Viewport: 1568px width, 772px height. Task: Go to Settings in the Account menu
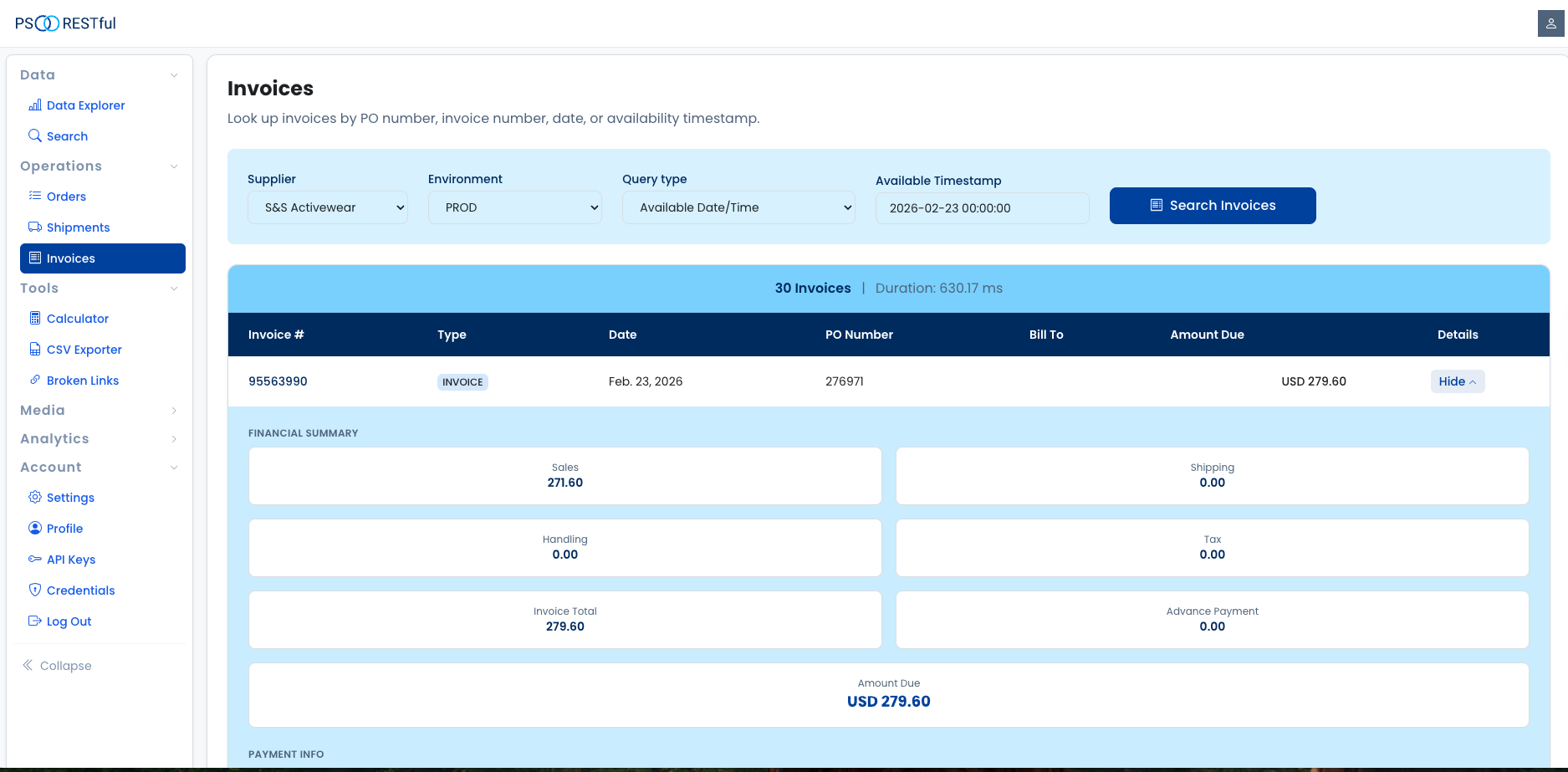pyautogui.click(x=69, y=497)
